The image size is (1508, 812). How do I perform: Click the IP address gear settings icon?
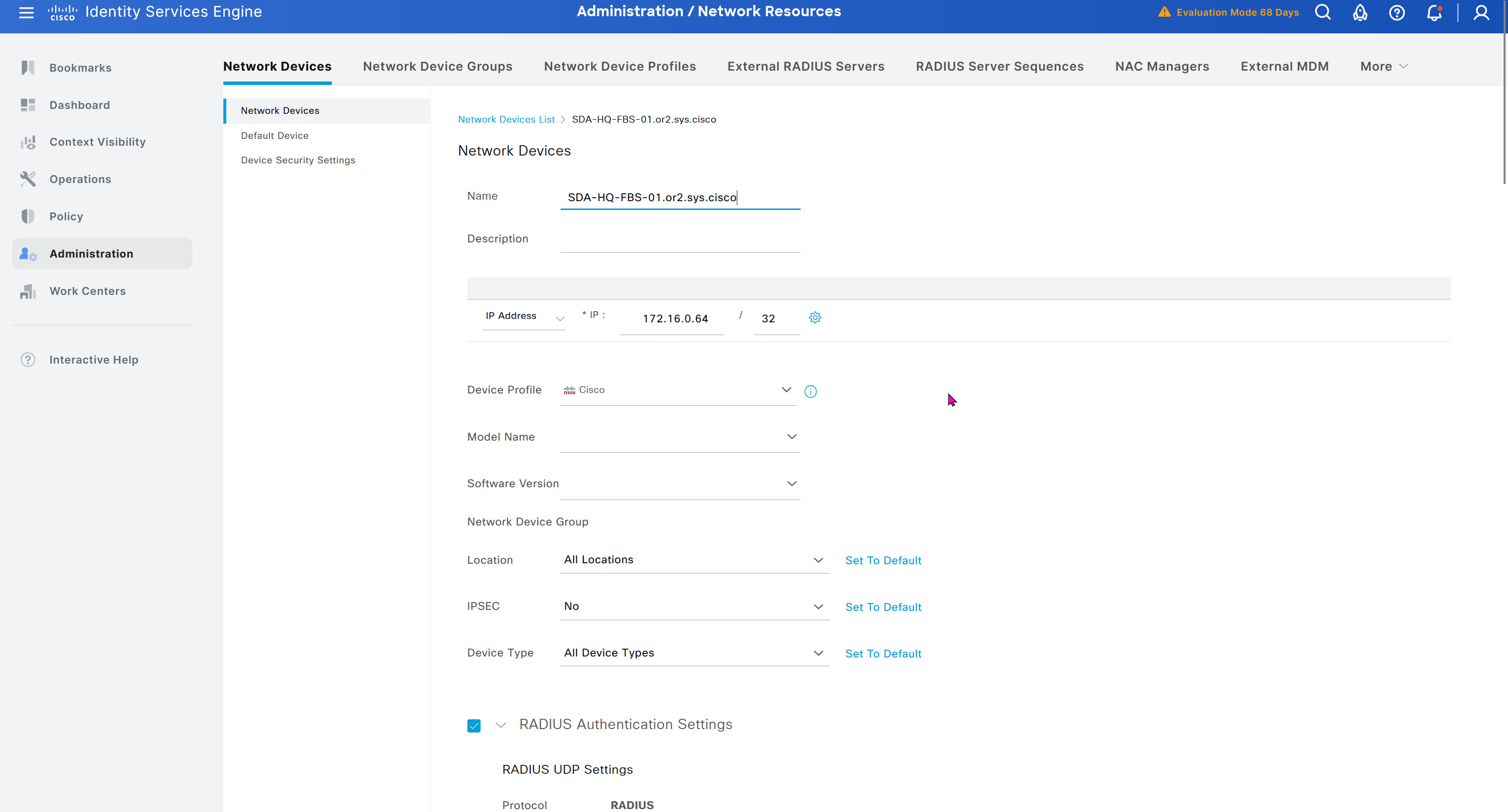coord(815,317)
